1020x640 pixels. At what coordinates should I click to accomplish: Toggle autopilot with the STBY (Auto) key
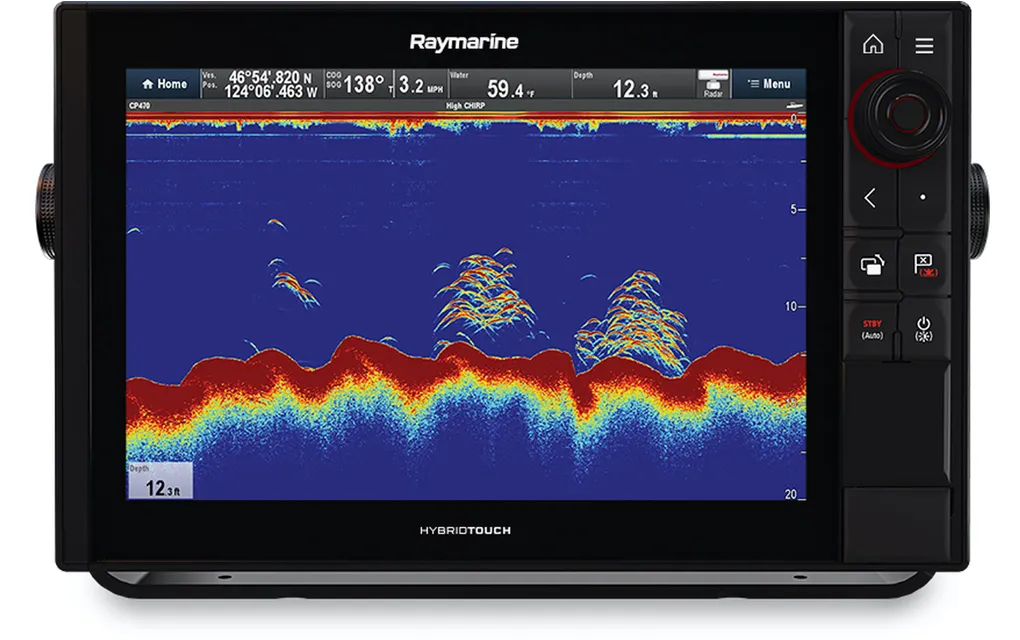tap(872, 328)
